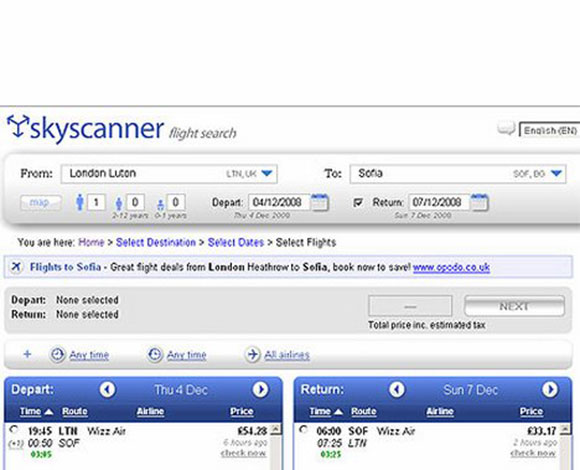Expand the From airport dropdown arrow

[x=267, y=173]
